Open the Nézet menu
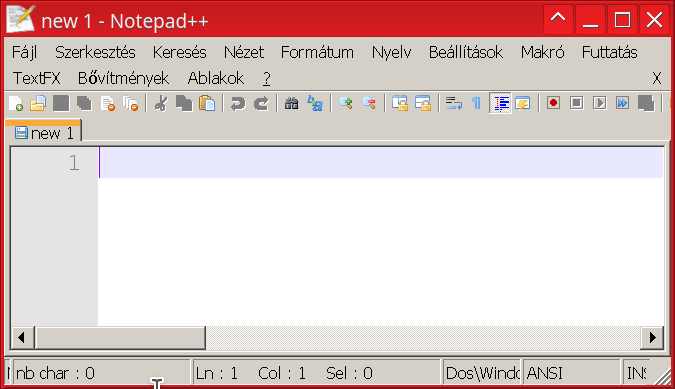 point(244,52)
